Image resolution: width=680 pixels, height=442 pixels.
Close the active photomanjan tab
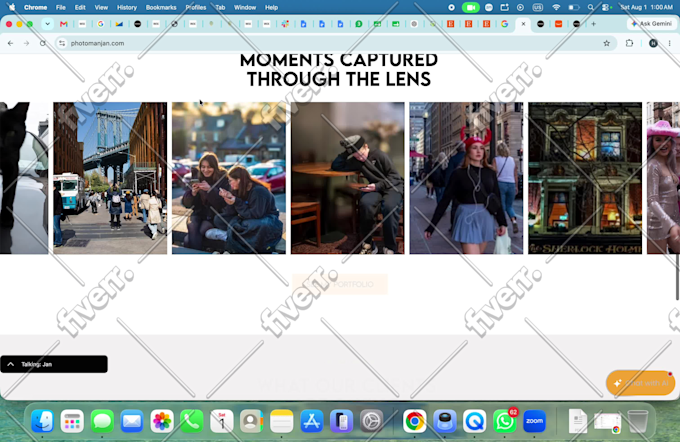coord(523,24)
